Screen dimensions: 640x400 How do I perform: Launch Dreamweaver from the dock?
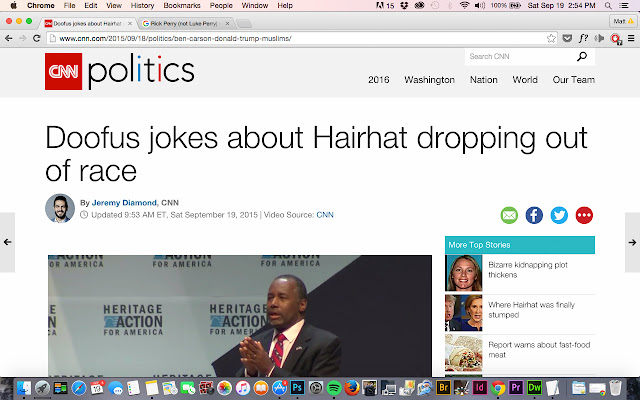pyautogui.click(x=534, y=387)
